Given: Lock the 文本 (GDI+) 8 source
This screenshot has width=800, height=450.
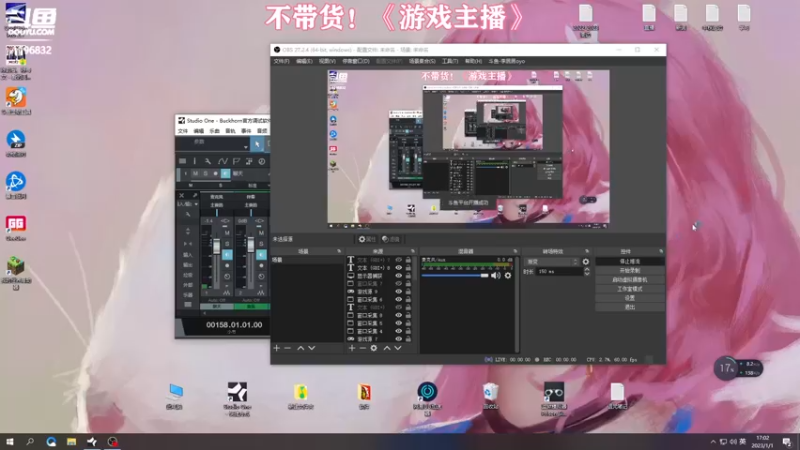Looking at the screenshot, I should pyautogui.click(x=408, y=267).
